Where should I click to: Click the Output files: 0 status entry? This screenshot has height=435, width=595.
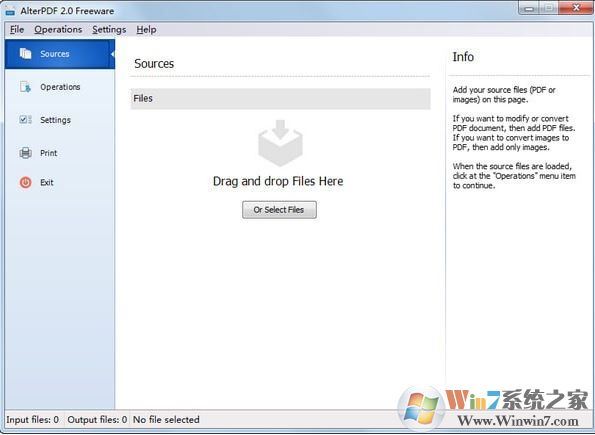click(97, 420)
